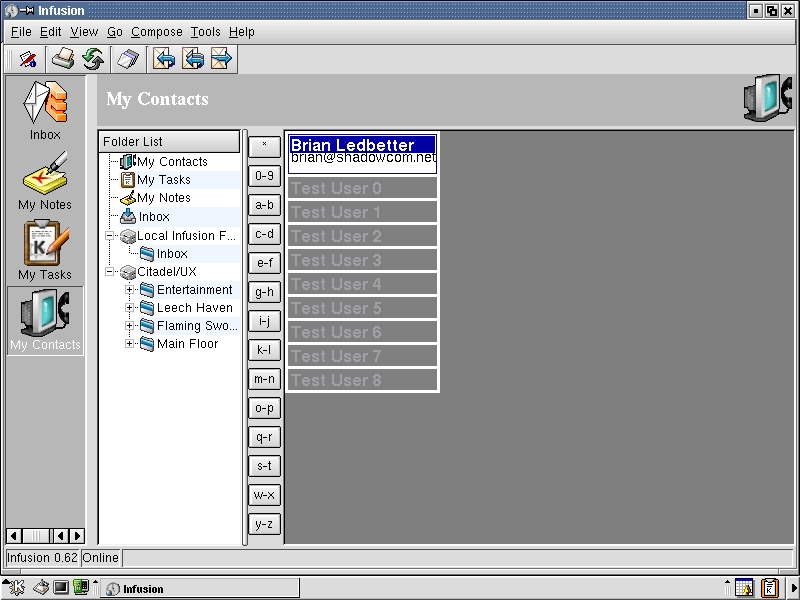
Task: Open the Help menu
Action: 241,32
